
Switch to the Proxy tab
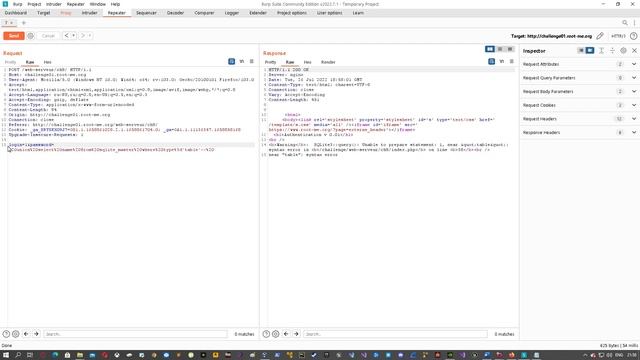tap(66, 13)
